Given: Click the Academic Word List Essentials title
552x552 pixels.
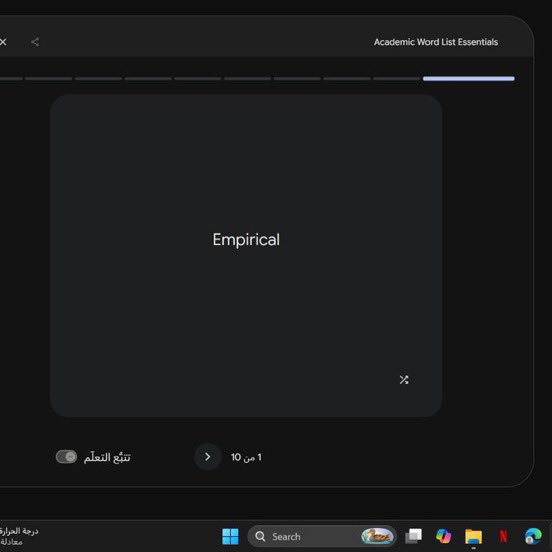Looking at the screenshot, I should pyautogui.click(x=436, y=42).
